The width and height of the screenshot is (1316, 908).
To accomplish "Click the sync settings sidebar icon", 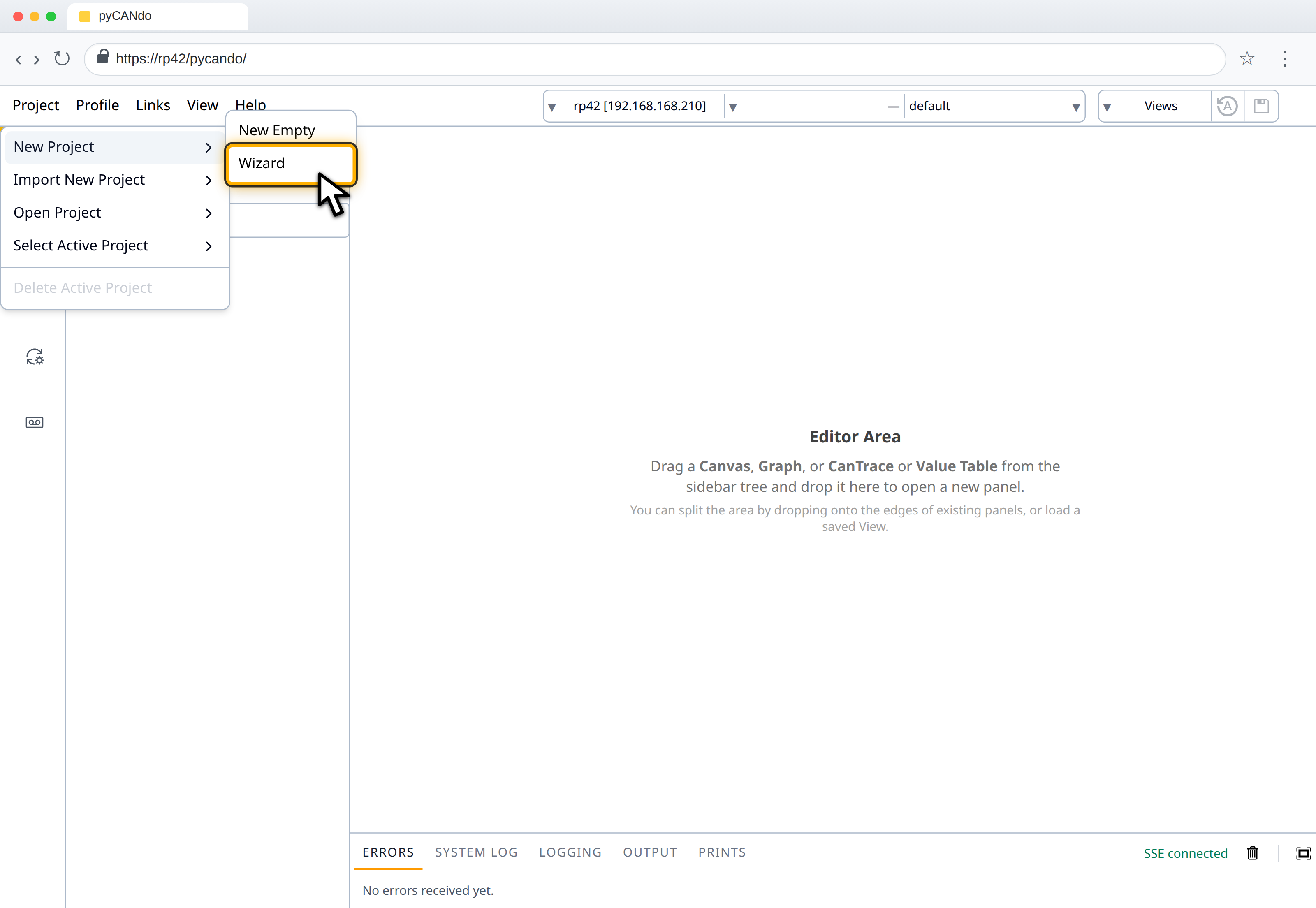I will pyautogui.click(x=35, y=357).
